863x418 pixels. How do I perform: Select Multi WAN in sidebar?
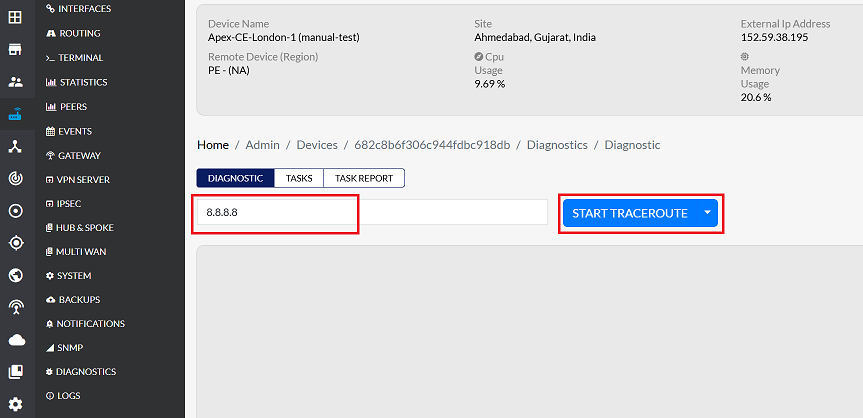tap(81, 252)
